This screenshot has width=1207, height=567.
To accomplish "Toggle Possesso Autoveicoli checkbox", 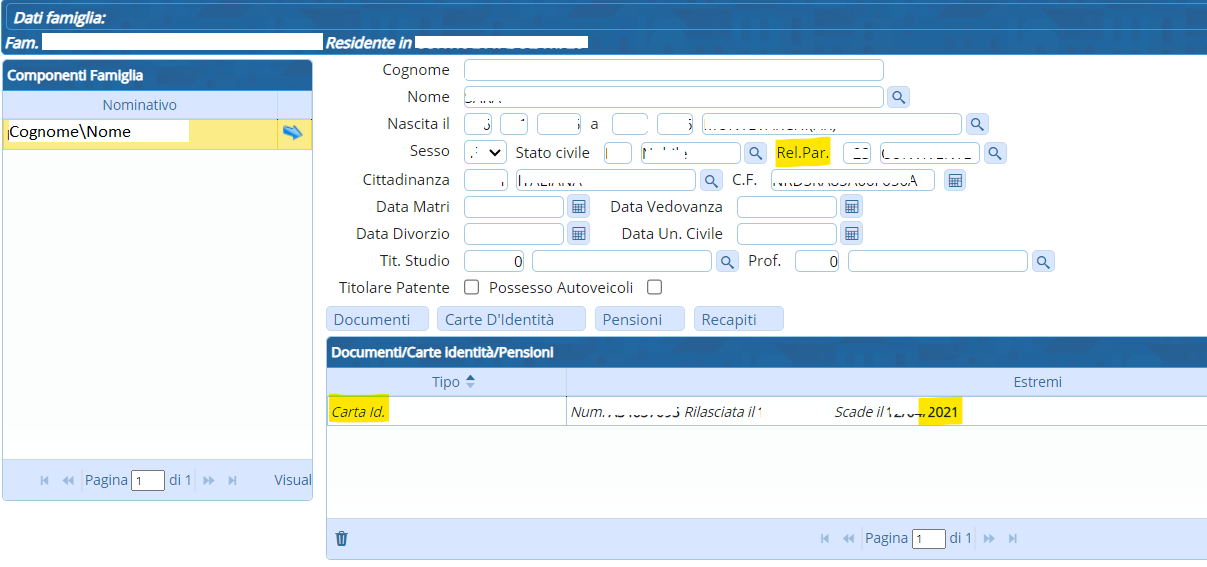I will [x=654, y=288].
